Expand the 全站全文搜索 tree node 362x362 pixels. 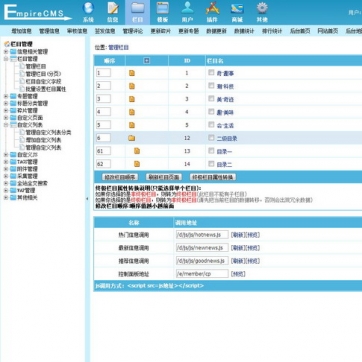click(6, 183)
